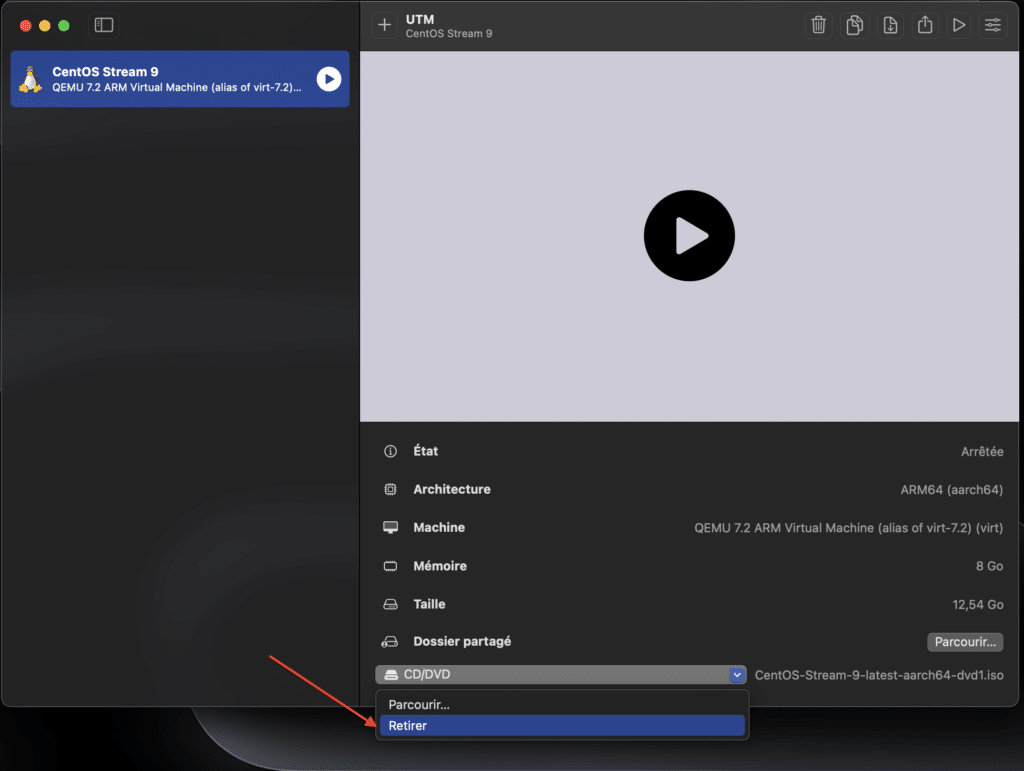Move the VM using the download document icon

pyautogui.click(x=890, y=25)
